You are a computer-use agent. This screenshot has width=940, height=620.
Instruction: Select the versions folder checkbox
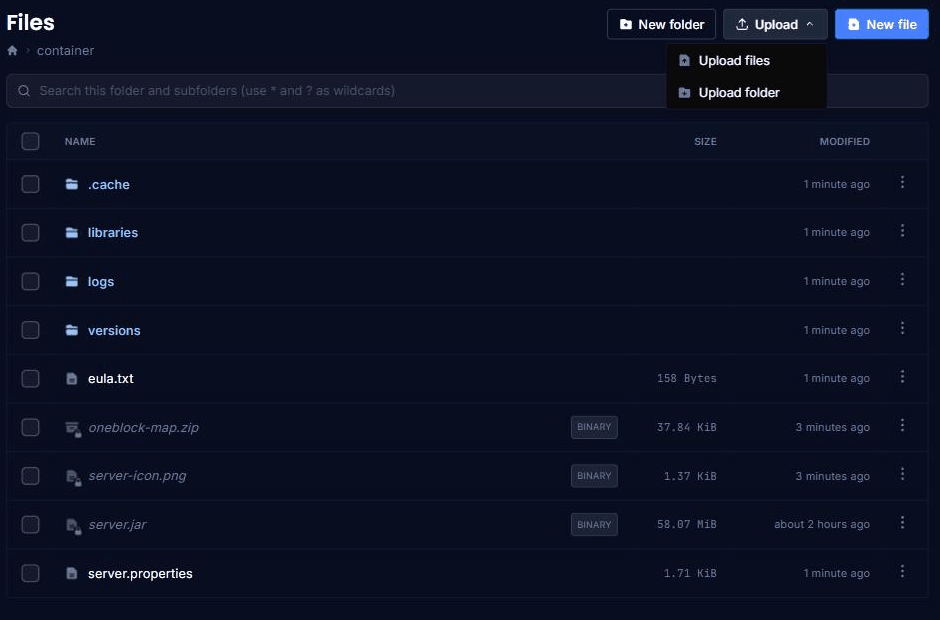(31, 330)
